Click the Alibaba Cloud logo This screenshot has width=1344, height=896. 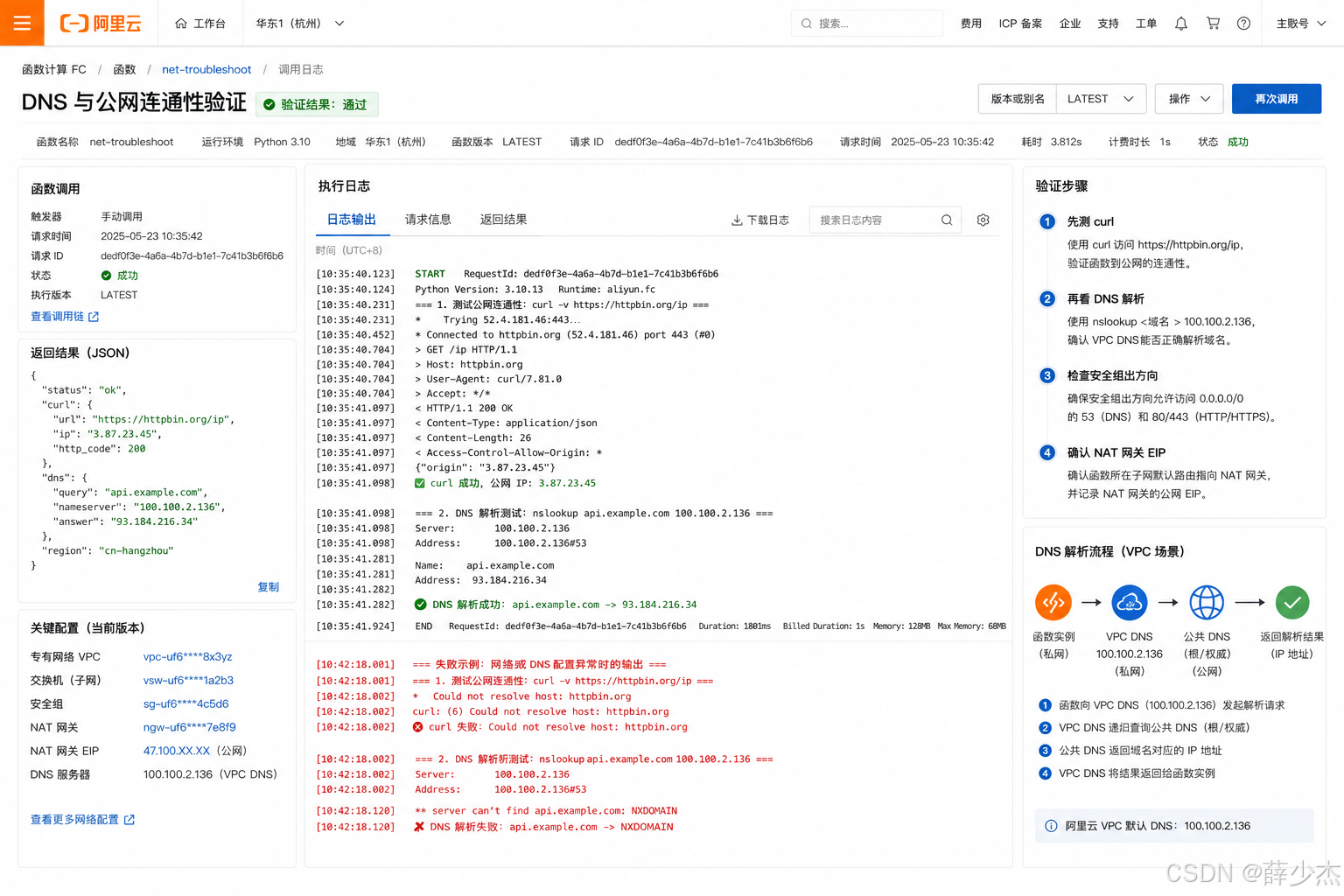click(x=101, y=24)
